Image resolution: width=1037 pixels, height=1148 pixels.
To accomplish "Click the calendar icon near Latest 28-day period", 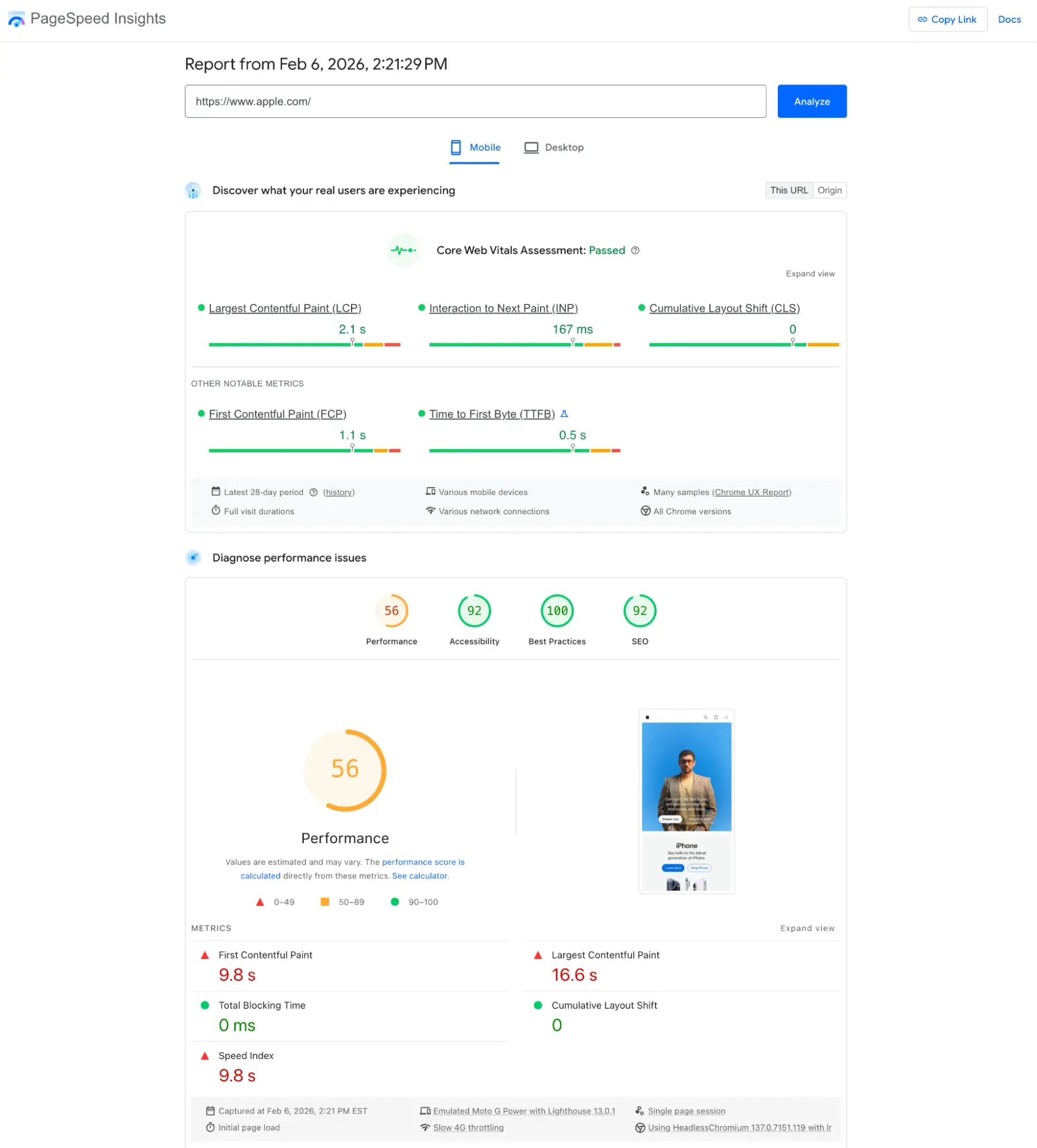I will coord(216,492).
